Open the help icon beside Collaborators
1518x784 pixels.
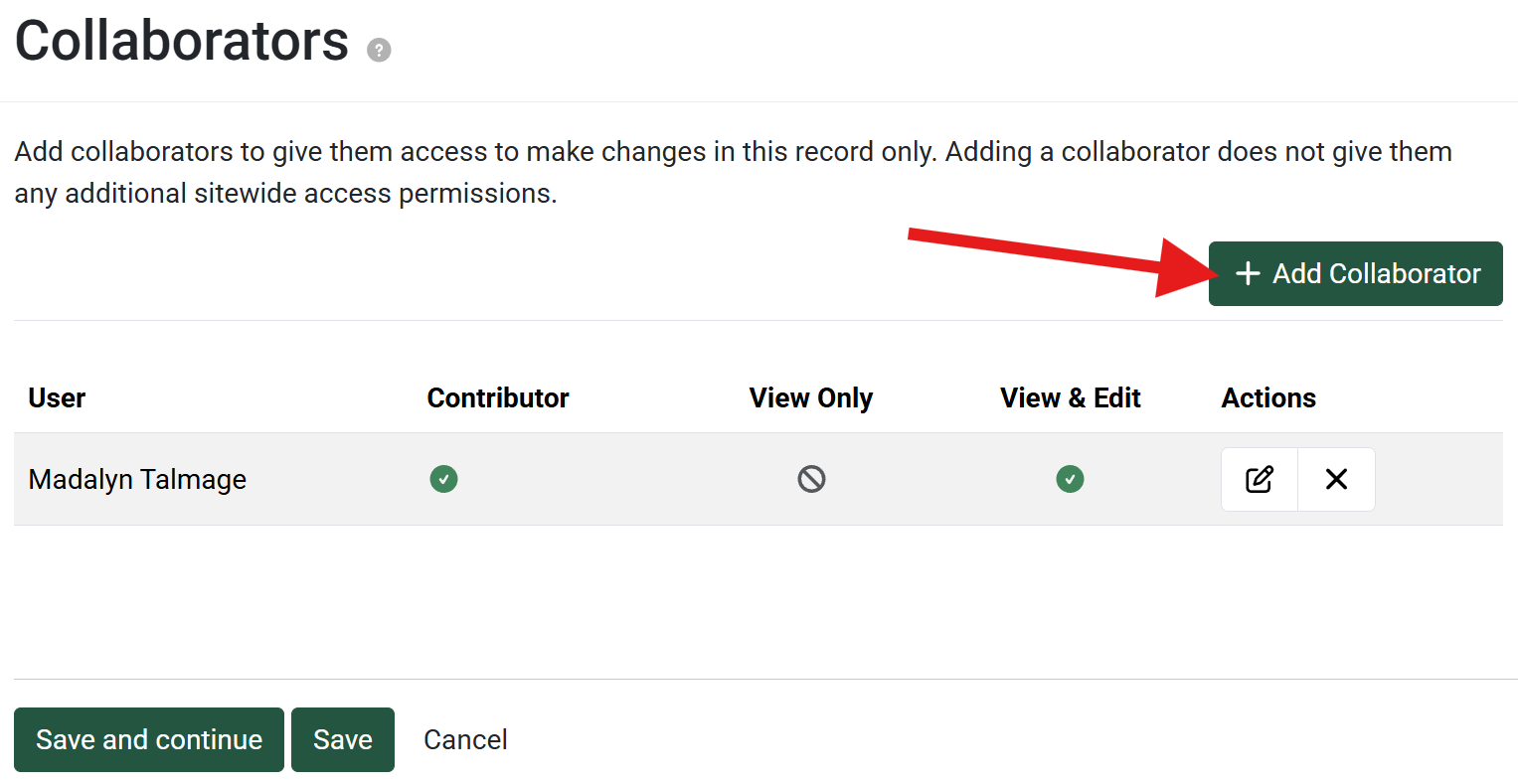379,50
